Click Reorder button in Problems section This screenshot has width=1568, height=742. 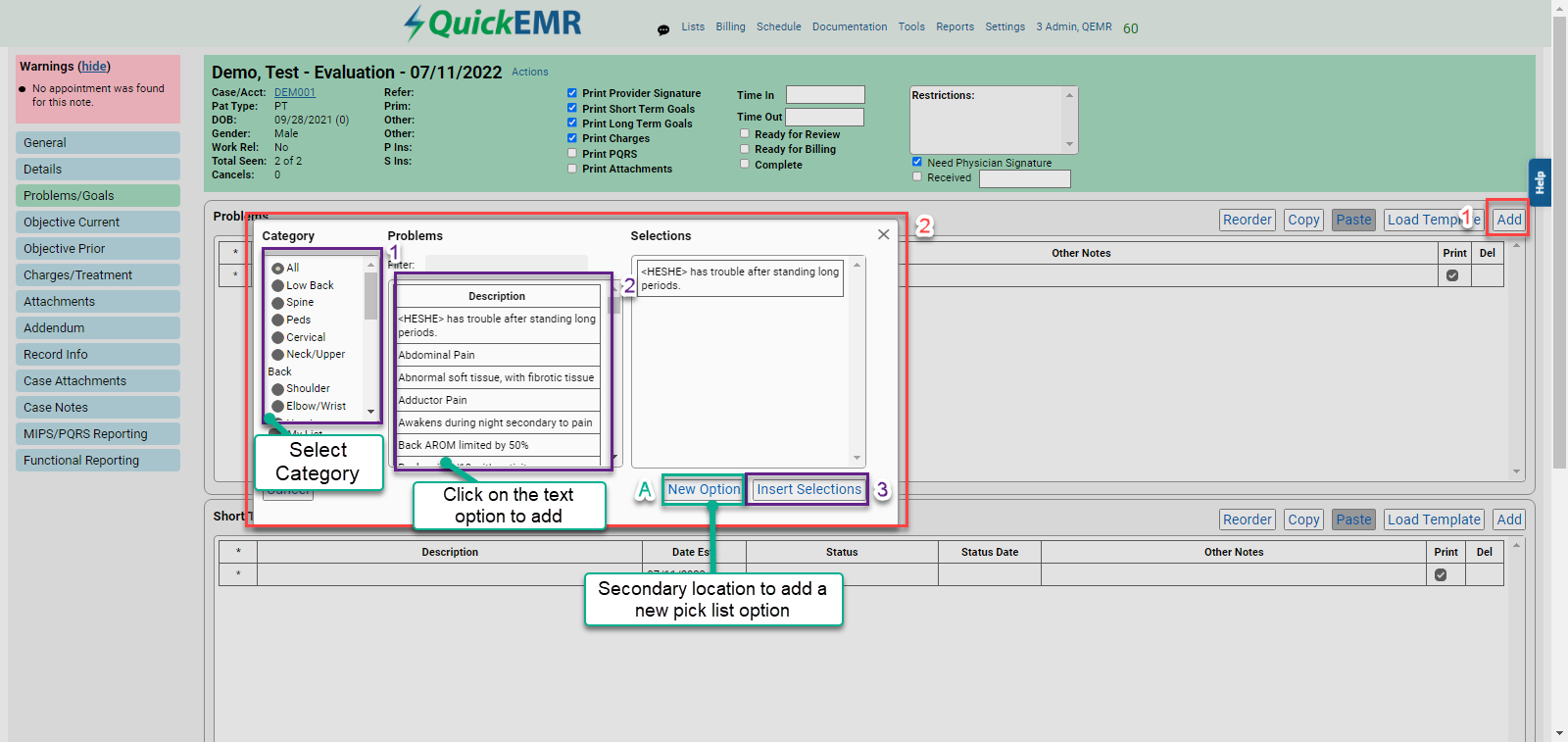[1248, 220]
